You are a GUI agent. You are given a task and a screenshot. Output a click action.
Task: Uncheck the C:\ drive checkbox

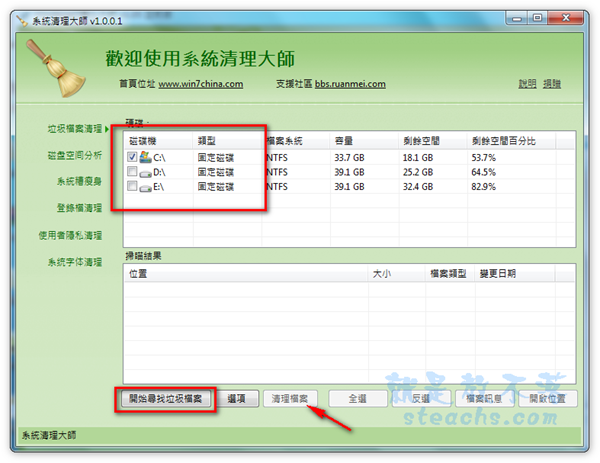[133, 157]
